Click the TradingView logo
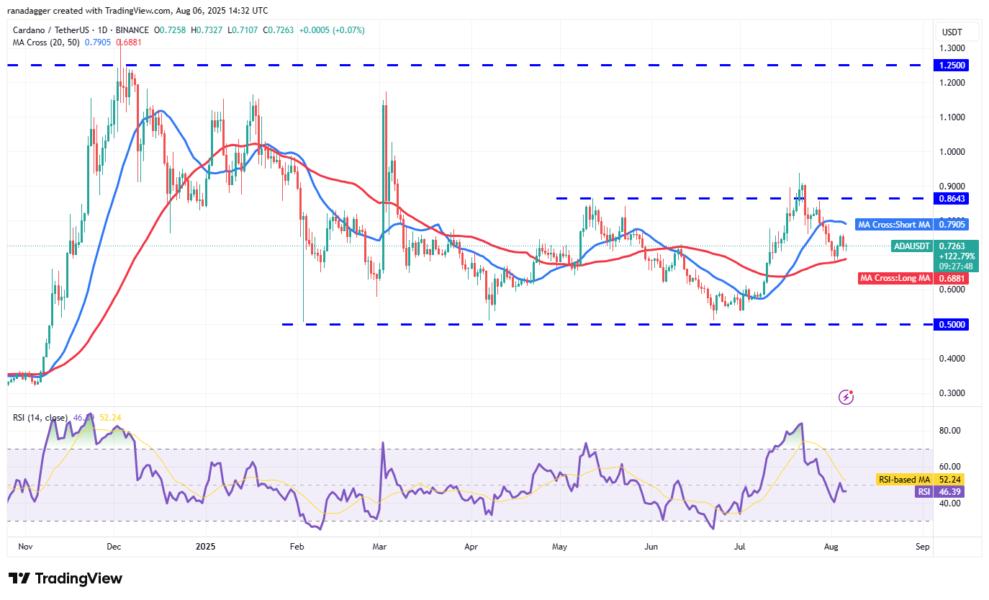The image size is (989, 600). point(65,579)
